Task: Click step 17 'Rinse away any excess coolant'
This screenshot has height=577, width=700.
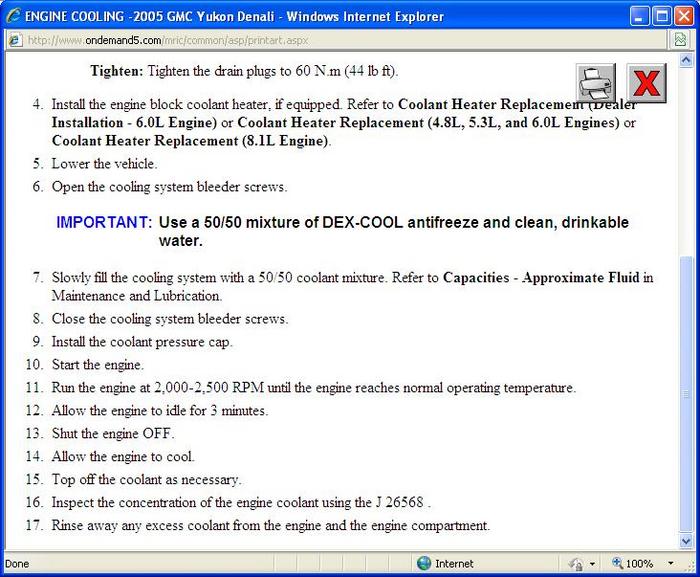Action: click(x=271, y=525)
